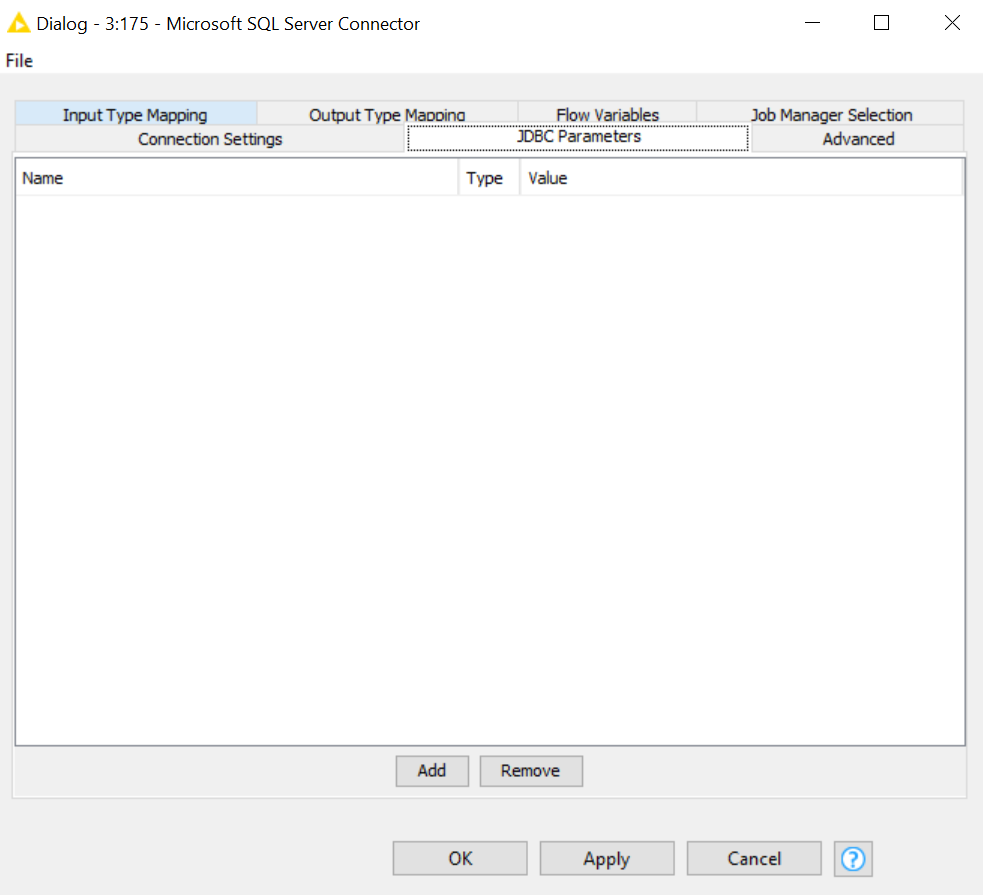Maximize the dialog window
The image size is (983, 895).
881,23
